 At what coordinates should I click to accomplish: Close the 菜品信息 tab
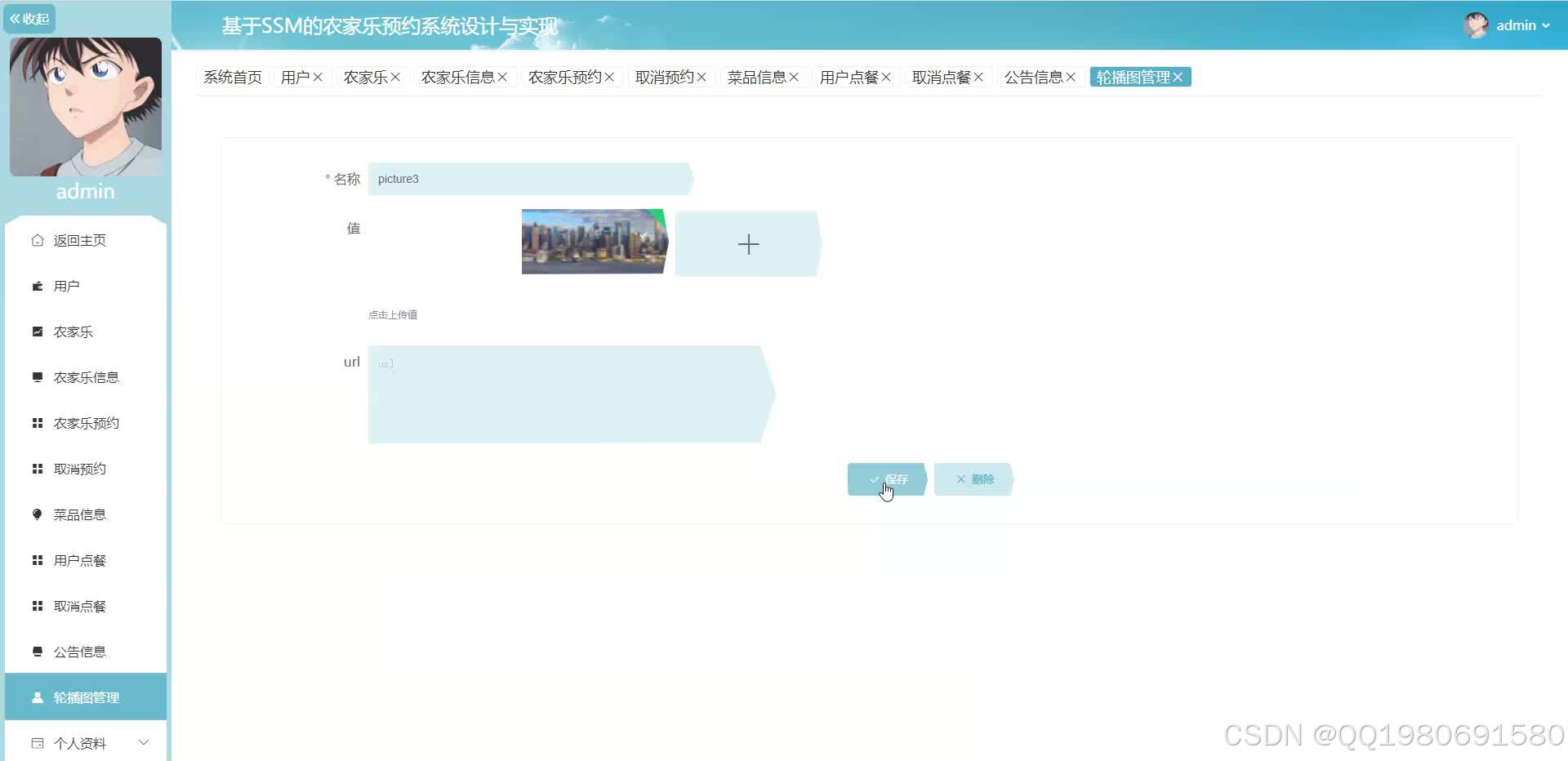tap(794, 77)
